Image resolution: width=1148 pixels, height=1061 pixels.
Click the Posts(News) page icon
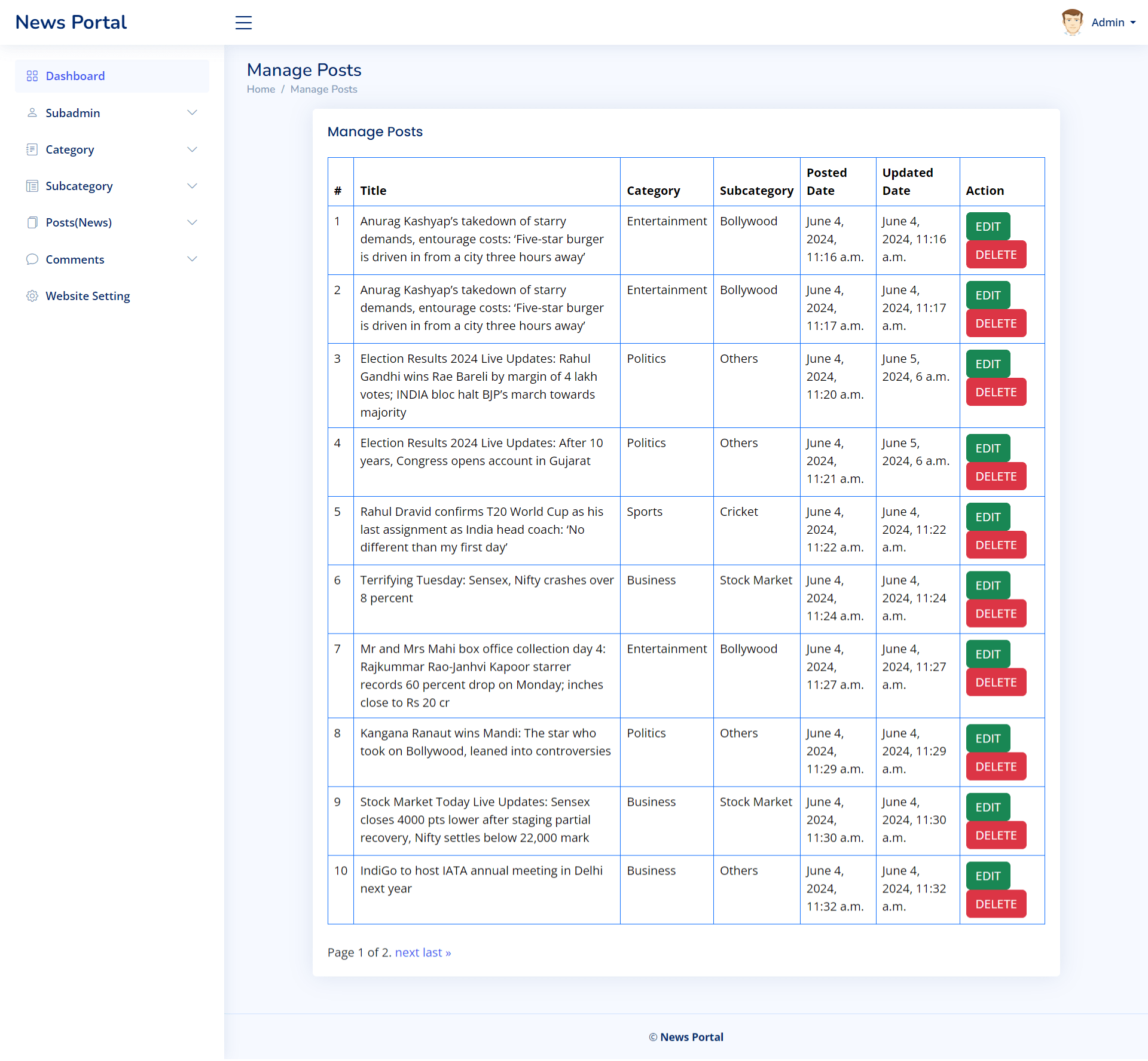(32, 222)
